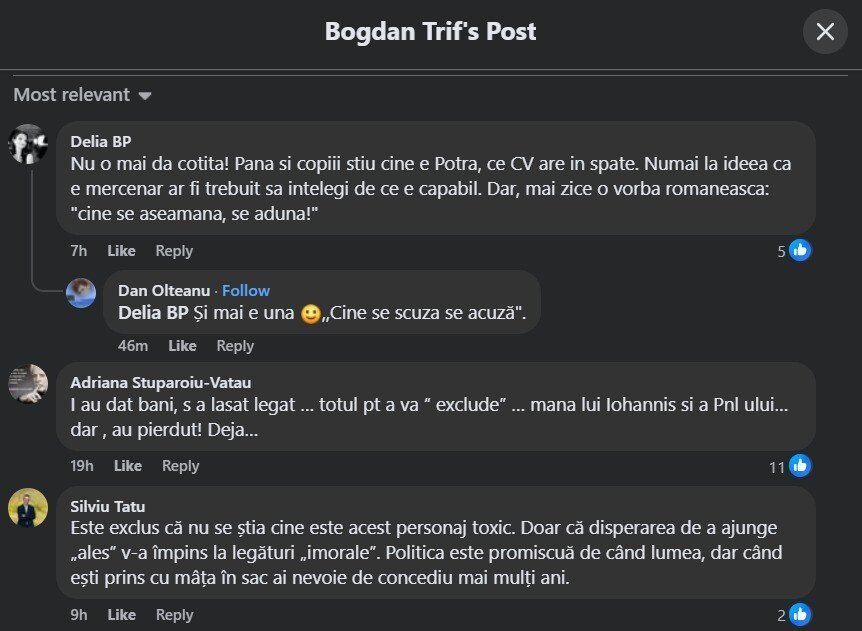Close the Bogdan Trif's Post dialog
Viewport: 862px width, 631px height.
click(x=825, y=32)
